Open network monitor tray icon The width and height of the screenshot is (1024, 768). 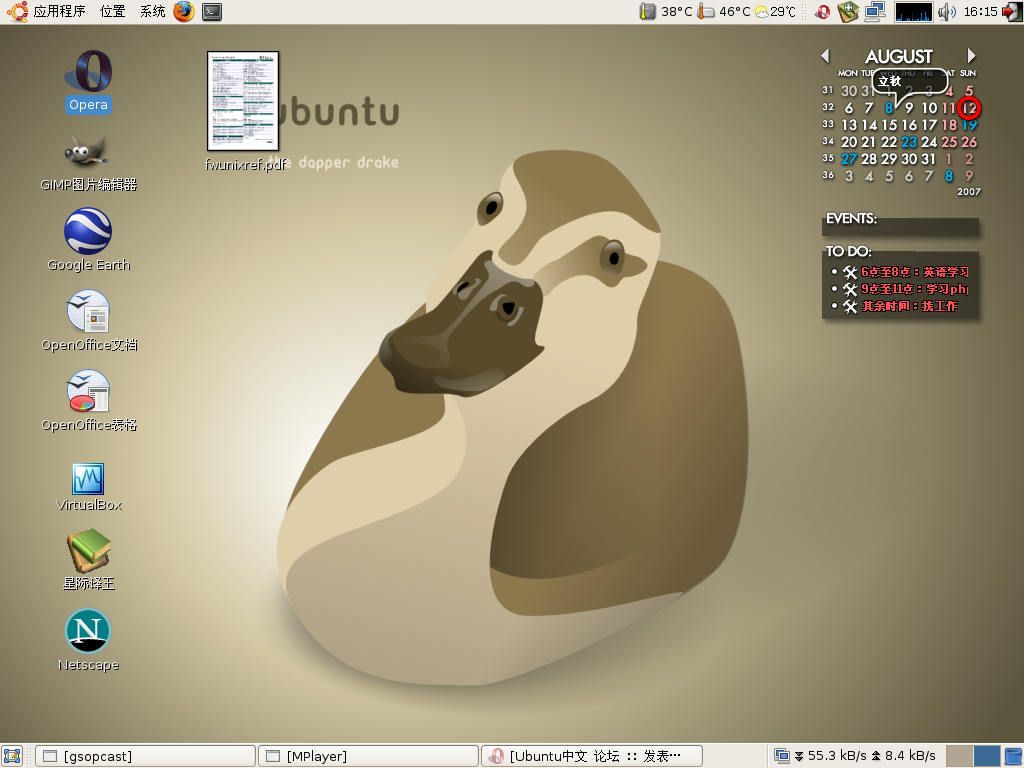875,12
